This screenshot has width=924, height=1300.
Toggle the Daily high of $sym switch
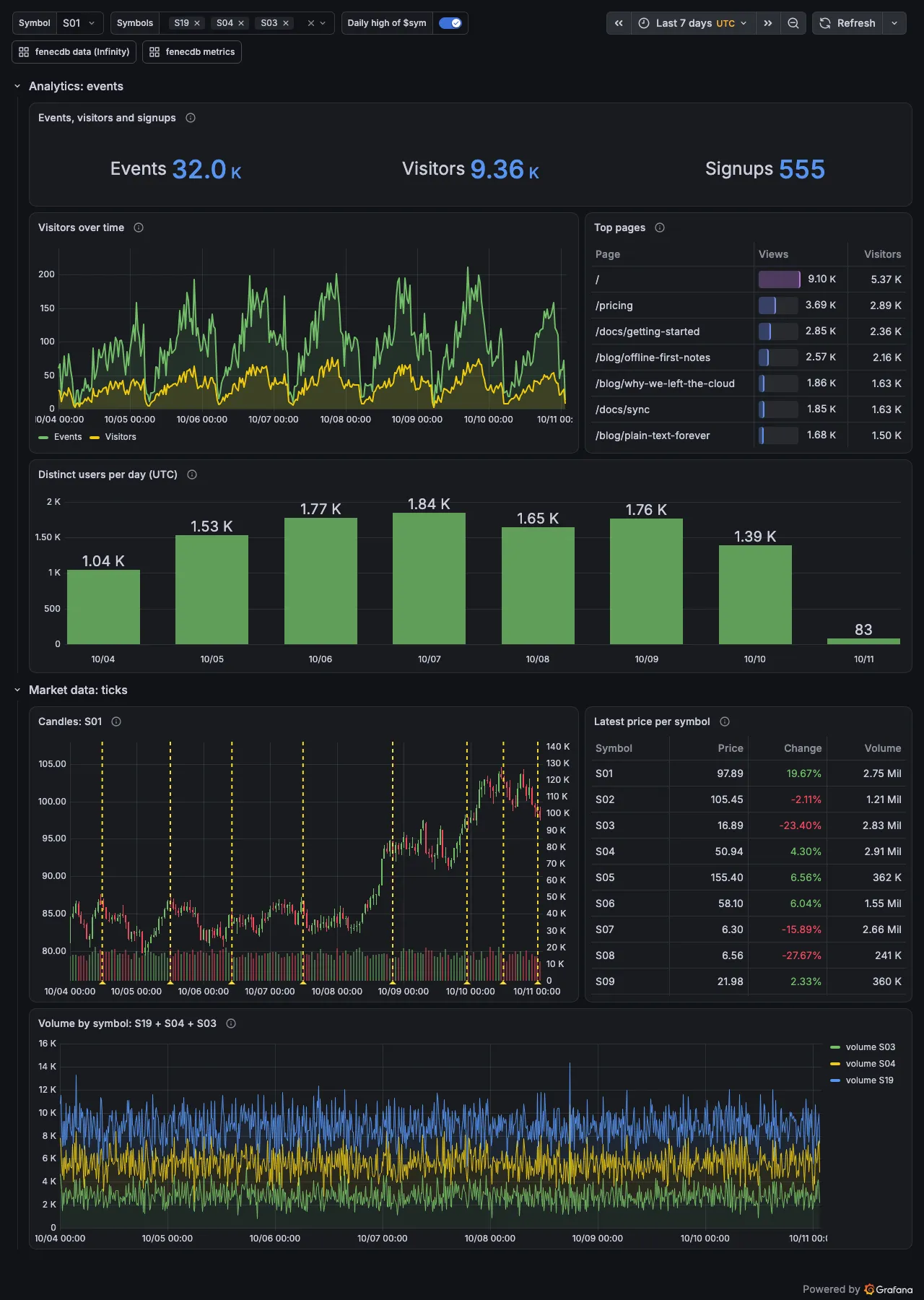pos(450,23)
